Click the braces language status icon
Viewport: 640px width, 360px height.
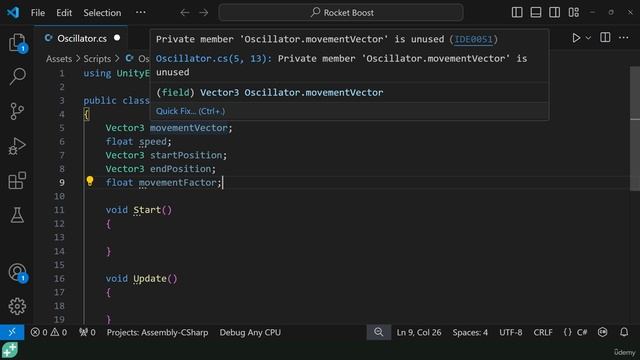click(567, 332)
